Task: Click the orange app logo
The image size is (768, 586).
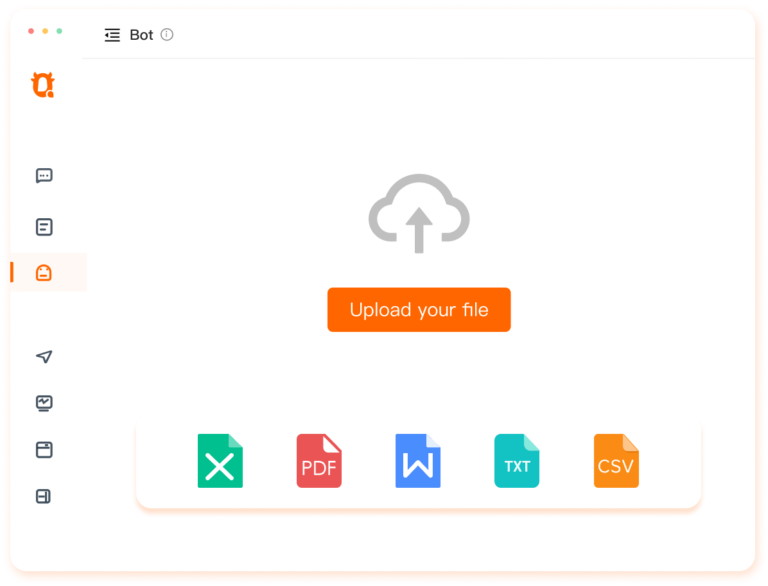Action: point(43,85)
